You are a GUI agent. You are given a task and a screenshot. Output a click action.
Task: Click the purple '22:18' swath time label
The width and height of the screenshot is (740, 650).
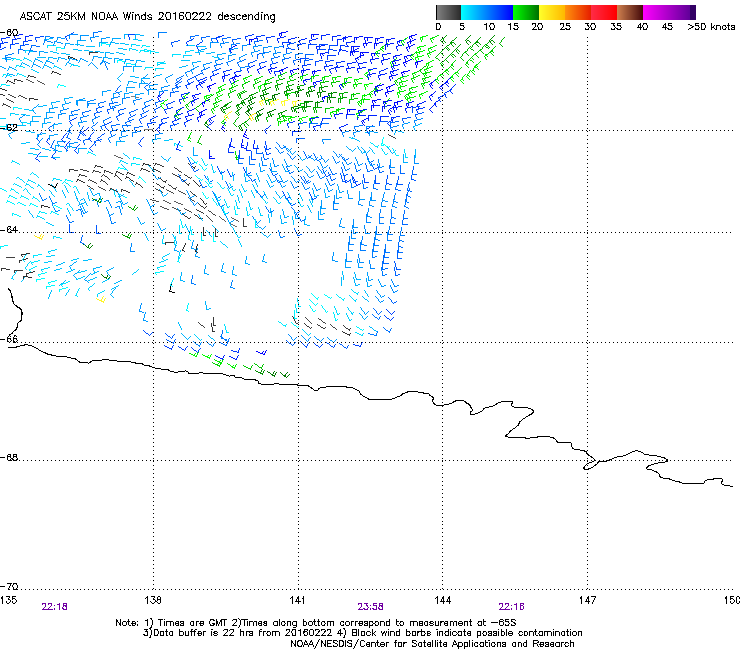coord(54,607)
